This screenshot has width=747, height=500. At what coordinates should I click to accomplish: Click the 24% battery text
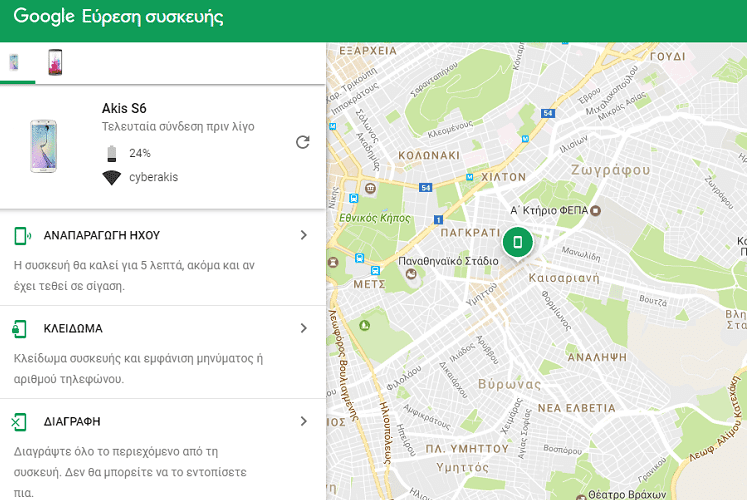pyautogui.click(x=140, y=153)
